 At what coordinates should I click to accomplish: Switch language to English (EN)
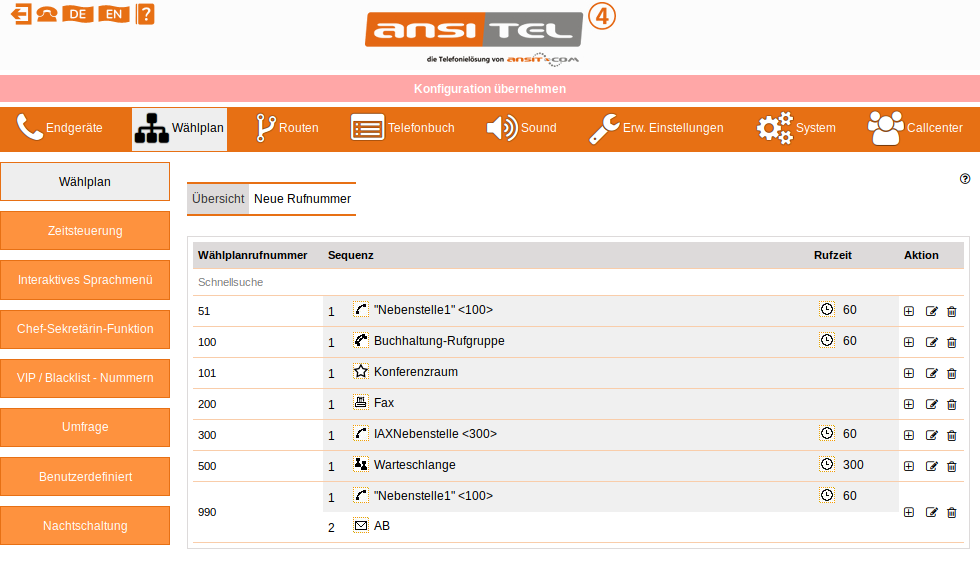[113, 14]
